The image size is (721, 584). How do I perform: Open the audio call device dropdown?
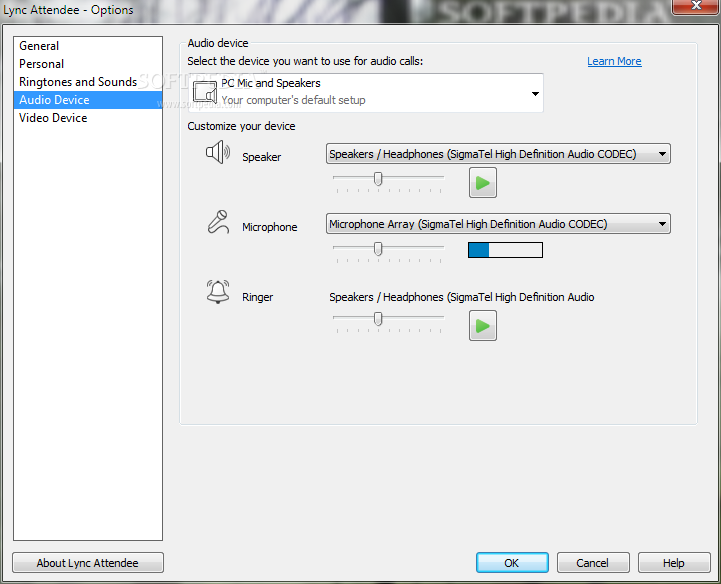click(x=366, y=92)
